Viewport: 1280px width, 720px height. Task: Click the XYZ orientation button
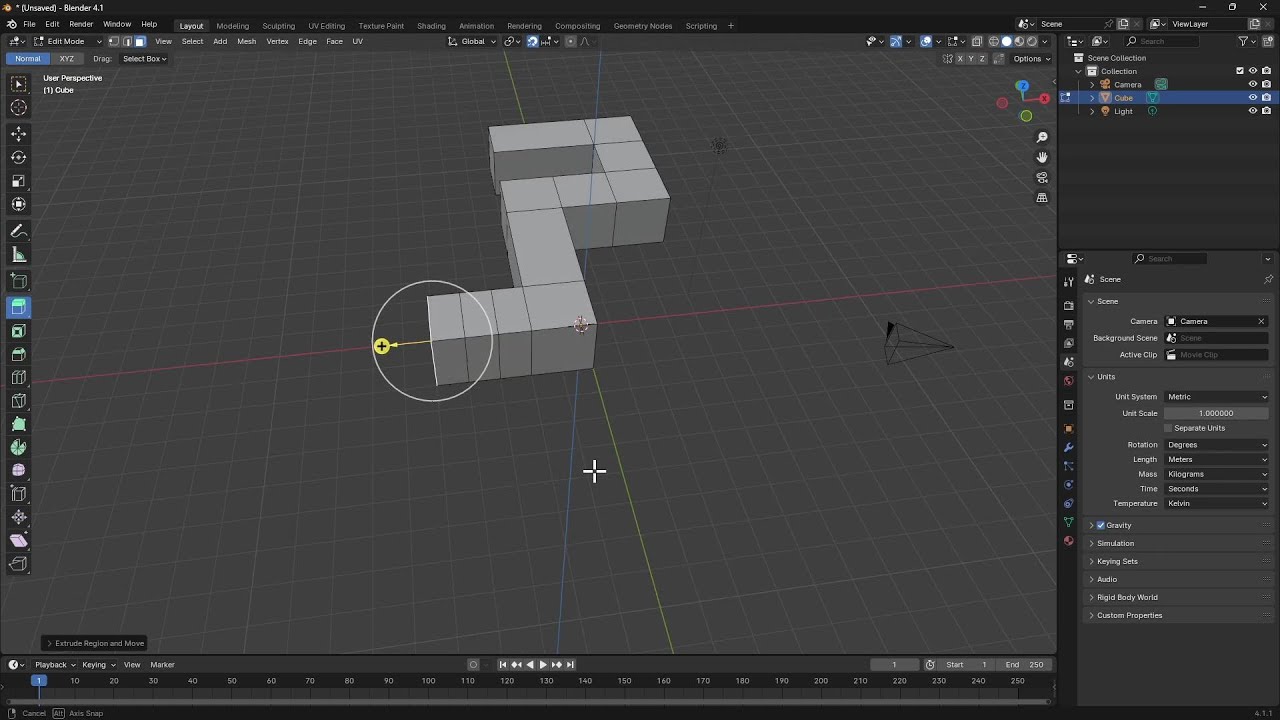(67, 59)
